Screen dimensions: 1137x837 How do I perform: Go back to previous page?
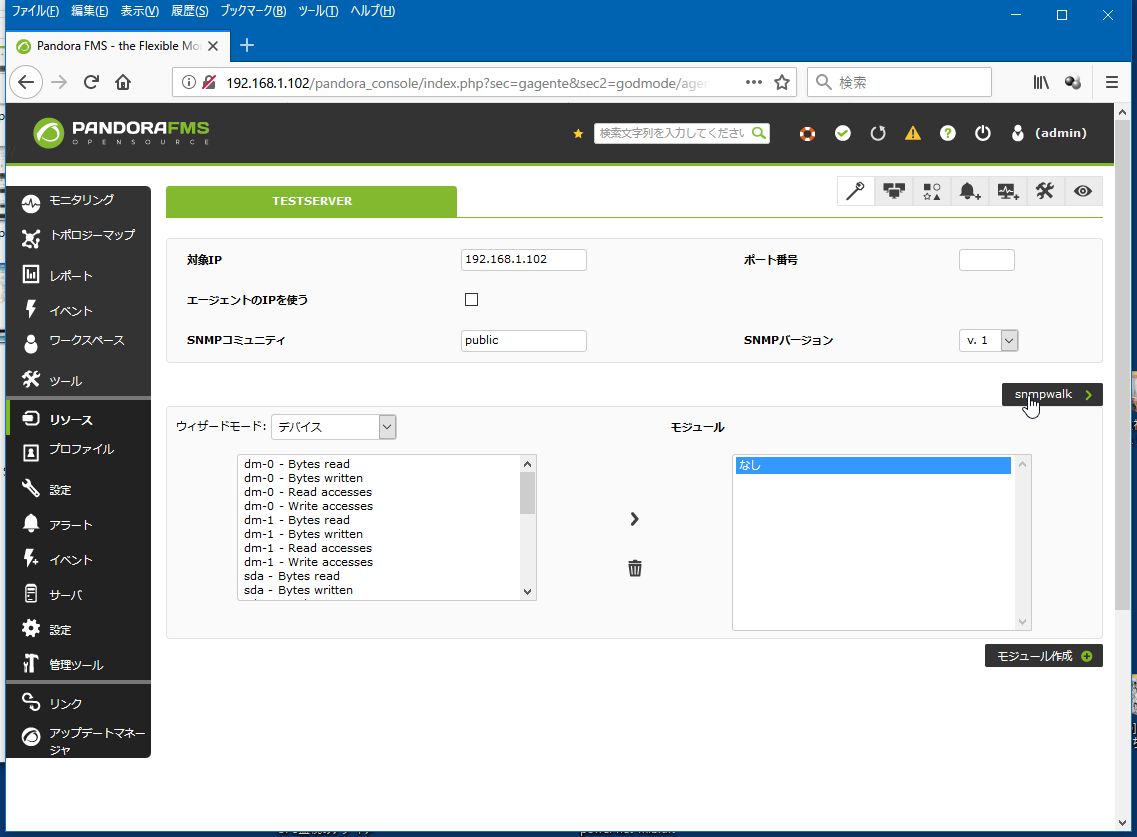tap(26, 83)
